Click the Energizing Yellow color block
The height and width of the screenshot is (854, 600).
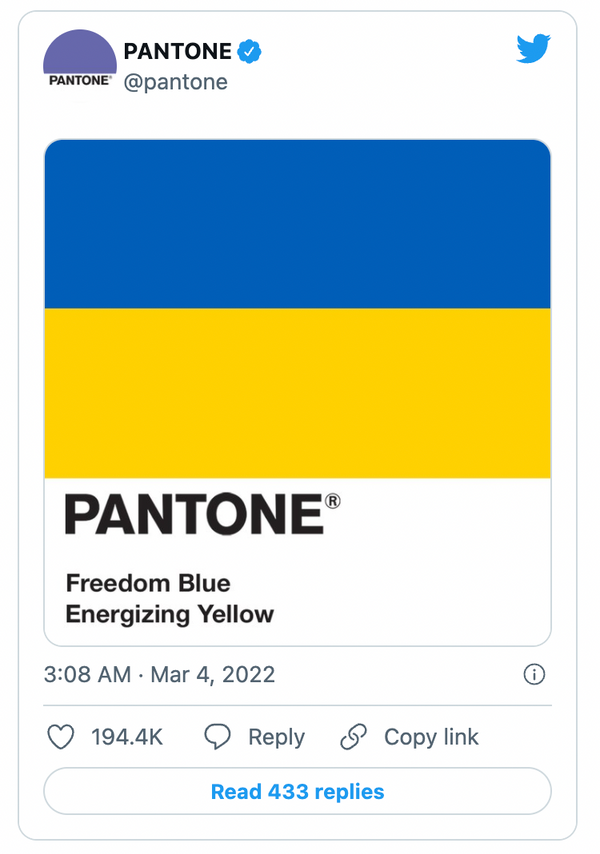(297, 393)
